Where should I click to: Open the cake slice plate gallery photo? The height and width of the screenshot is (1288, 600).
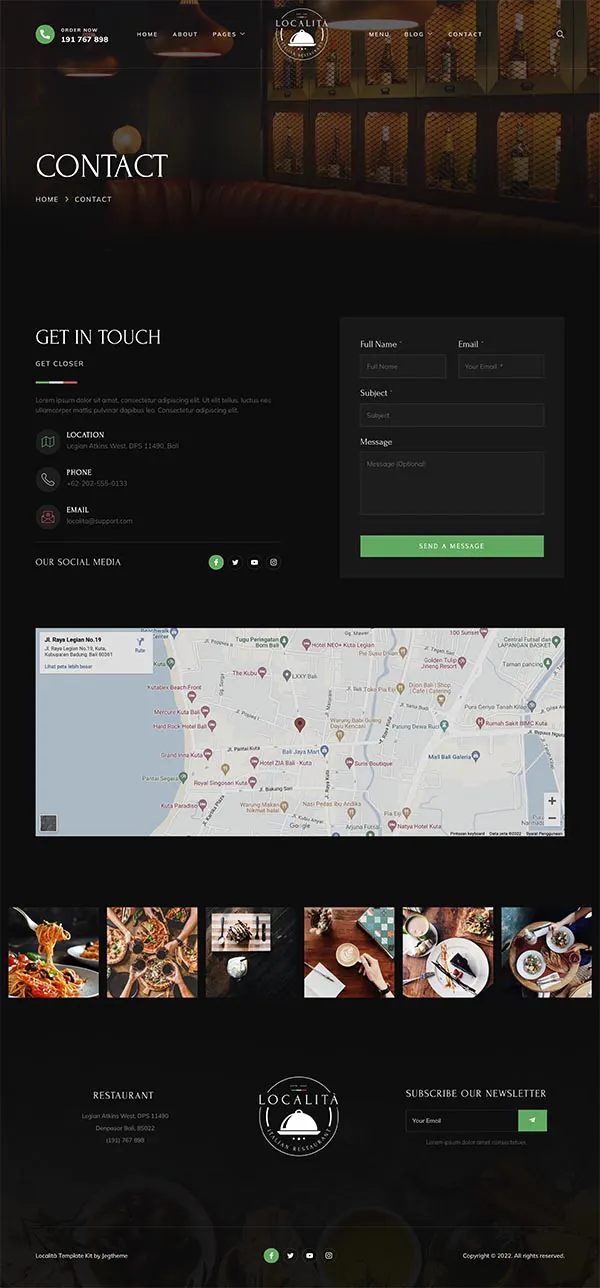pos(448,952)
